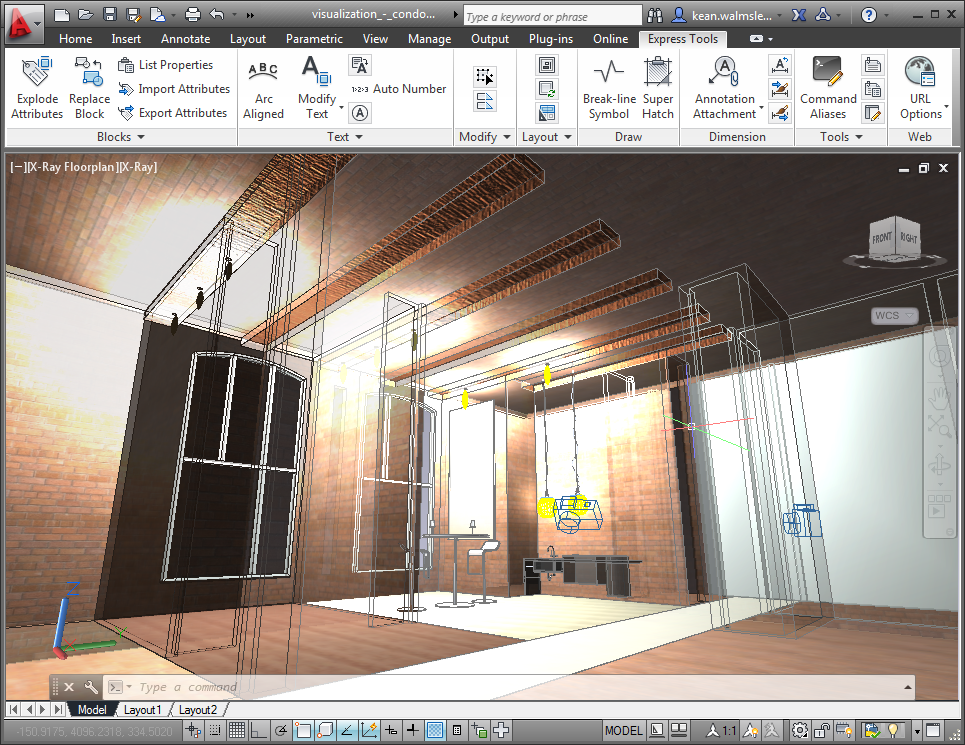The width and height of the screenshot is (965, 745).
Task: Switch to the Parametric ribbon tab
Action: point(313,39)
